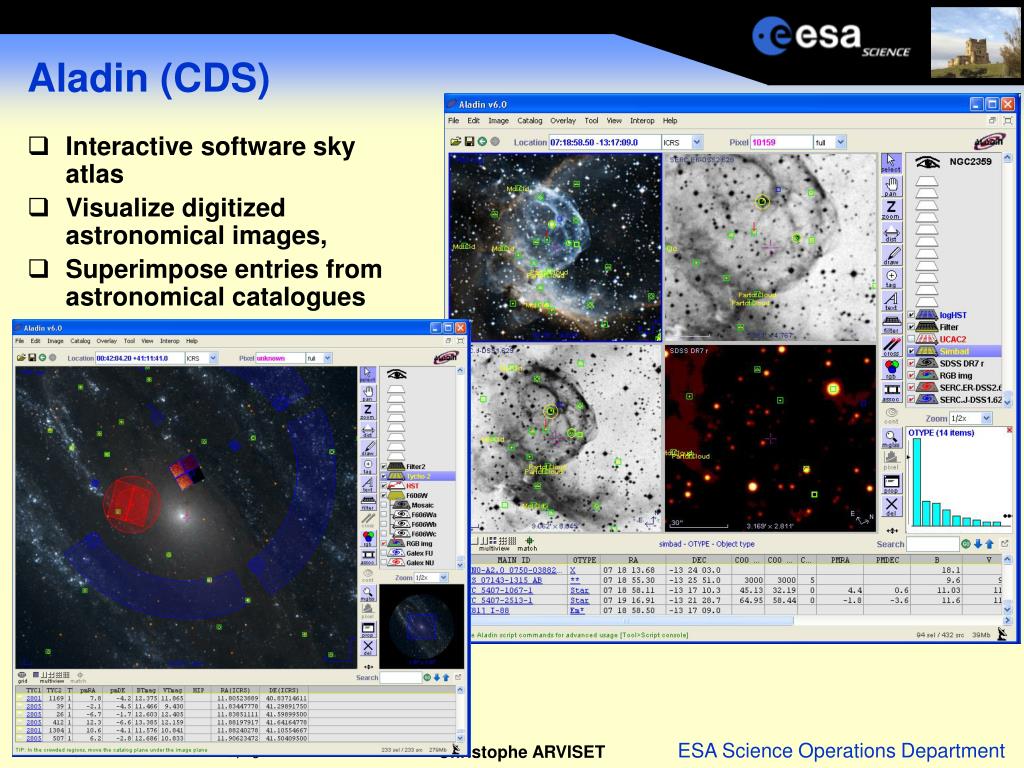Click the save disk icon in right window
This screenshot has width=1024, height=768.
[x=469, y=142]
